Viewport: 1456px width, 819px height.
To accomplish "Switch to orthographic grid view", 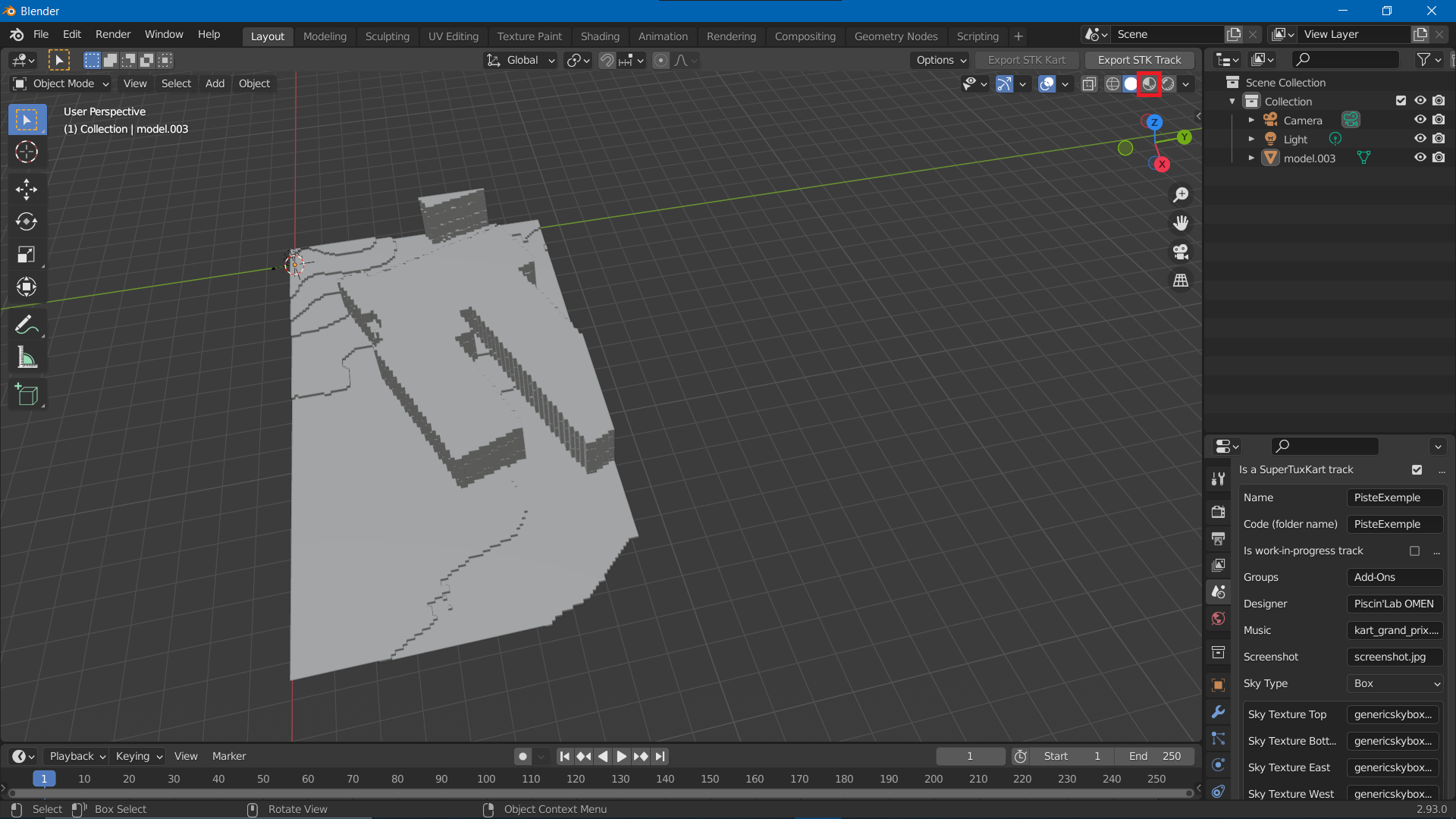I will click(x=1181, y=281).
